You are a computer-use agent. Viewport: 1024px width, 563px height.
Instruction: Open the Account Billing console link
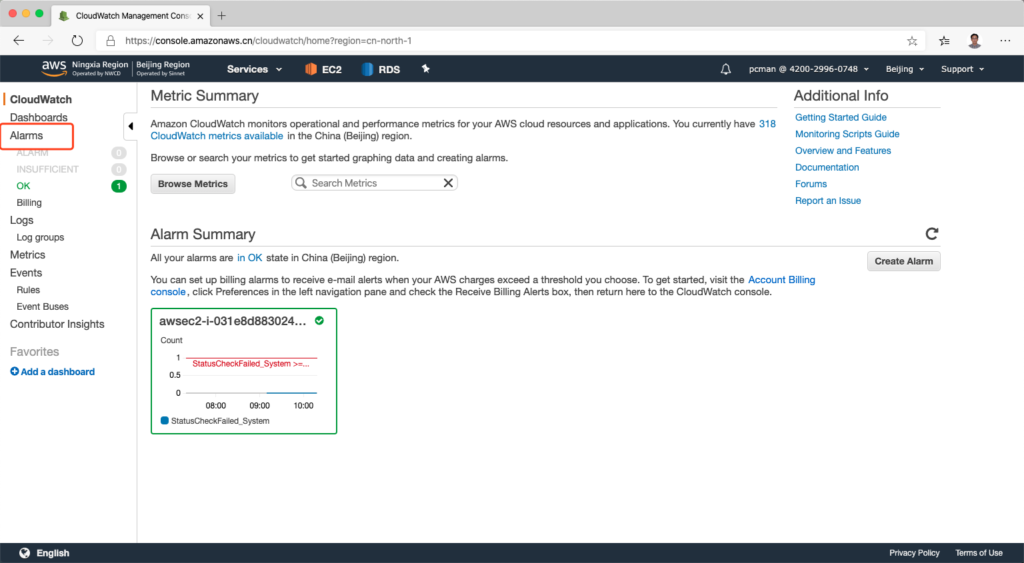781,280
